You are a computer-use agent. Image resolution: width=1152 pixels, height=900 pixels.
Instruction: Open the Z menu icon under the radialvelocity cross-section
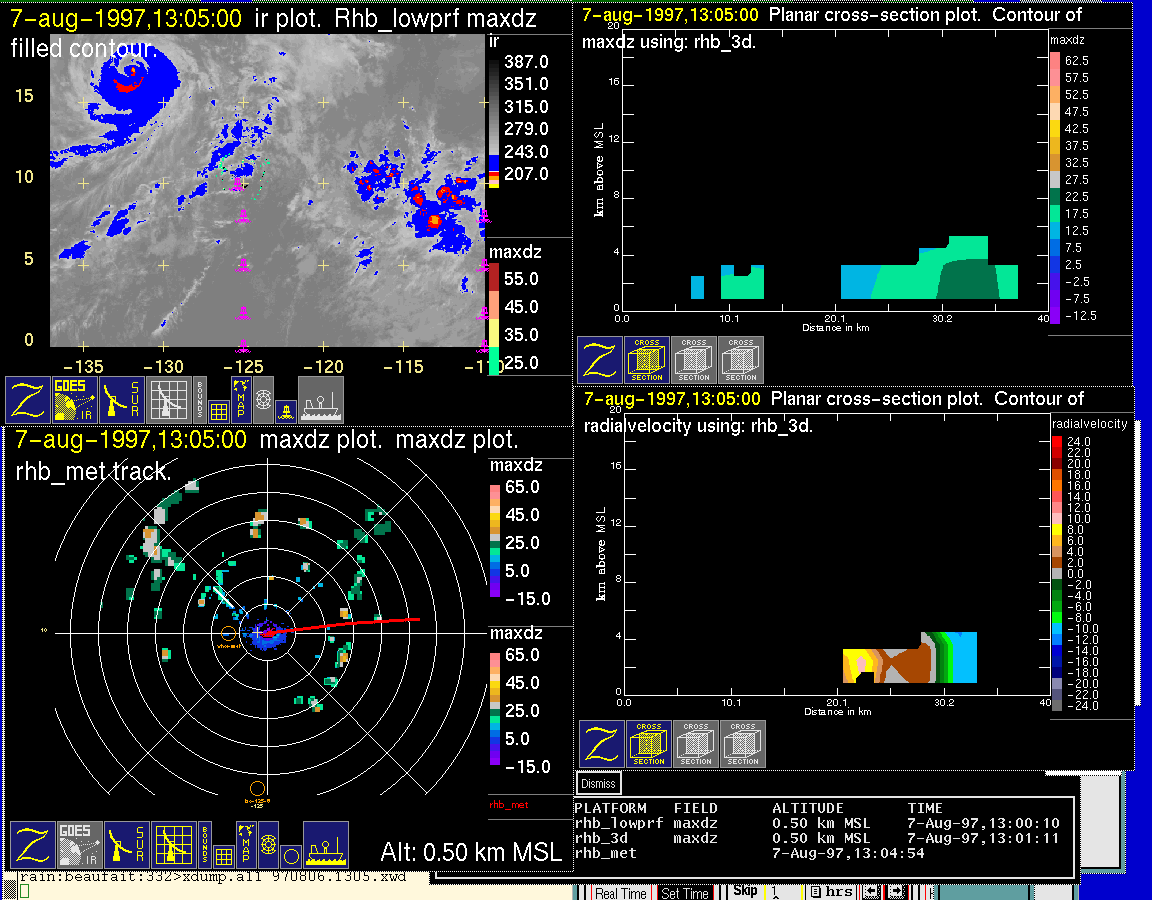[x=602, y=744]
